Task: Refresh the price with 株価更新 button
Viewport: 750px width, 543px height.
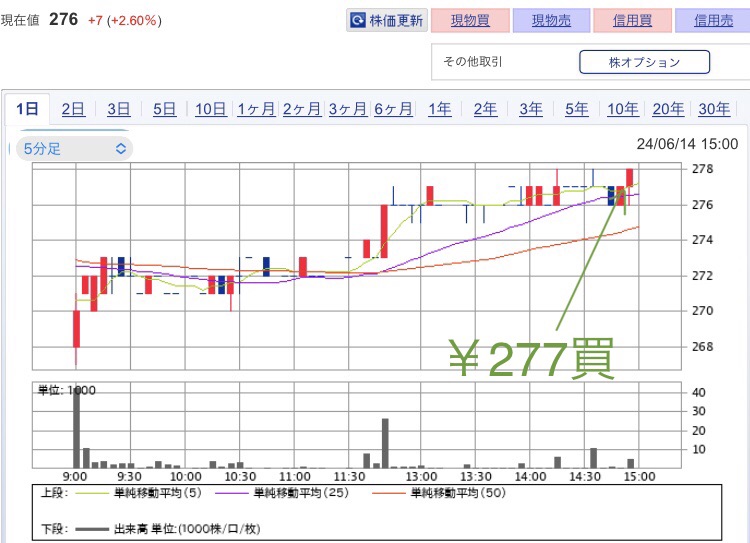Action: [386, 21]
